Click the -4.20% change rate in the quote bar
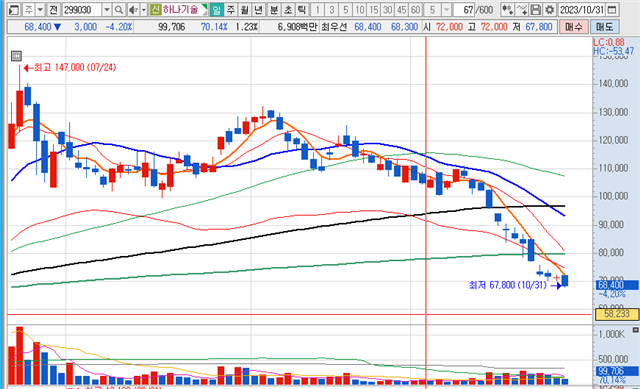Viewport: 640px width, 389px height. (119, 27)
